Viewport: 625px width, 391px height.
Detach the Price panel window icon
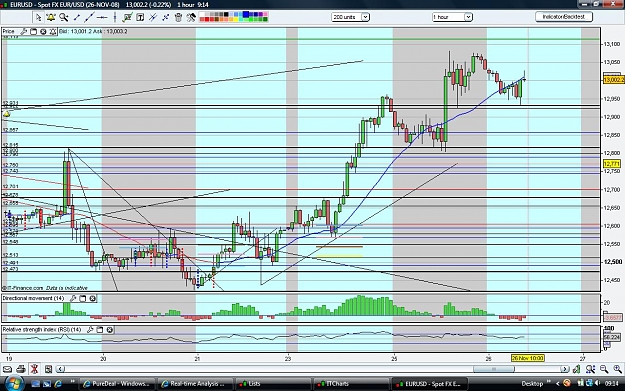(33, 31)
